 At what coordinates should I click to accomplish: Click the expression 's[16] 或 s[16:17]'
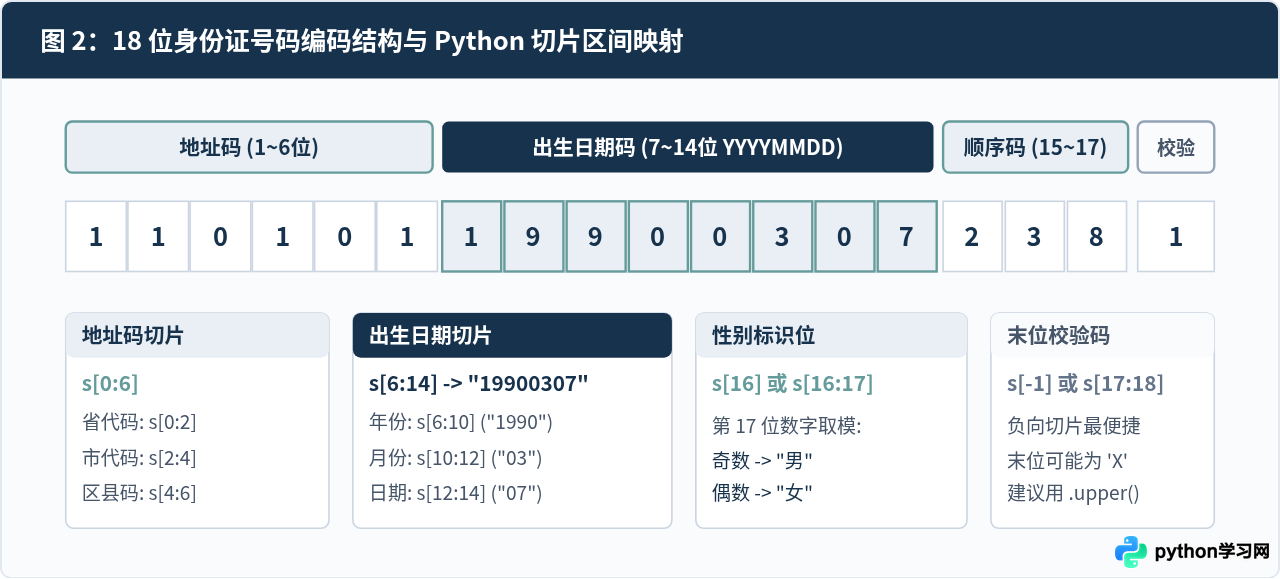pyautogui.click(x=792, y=384)
